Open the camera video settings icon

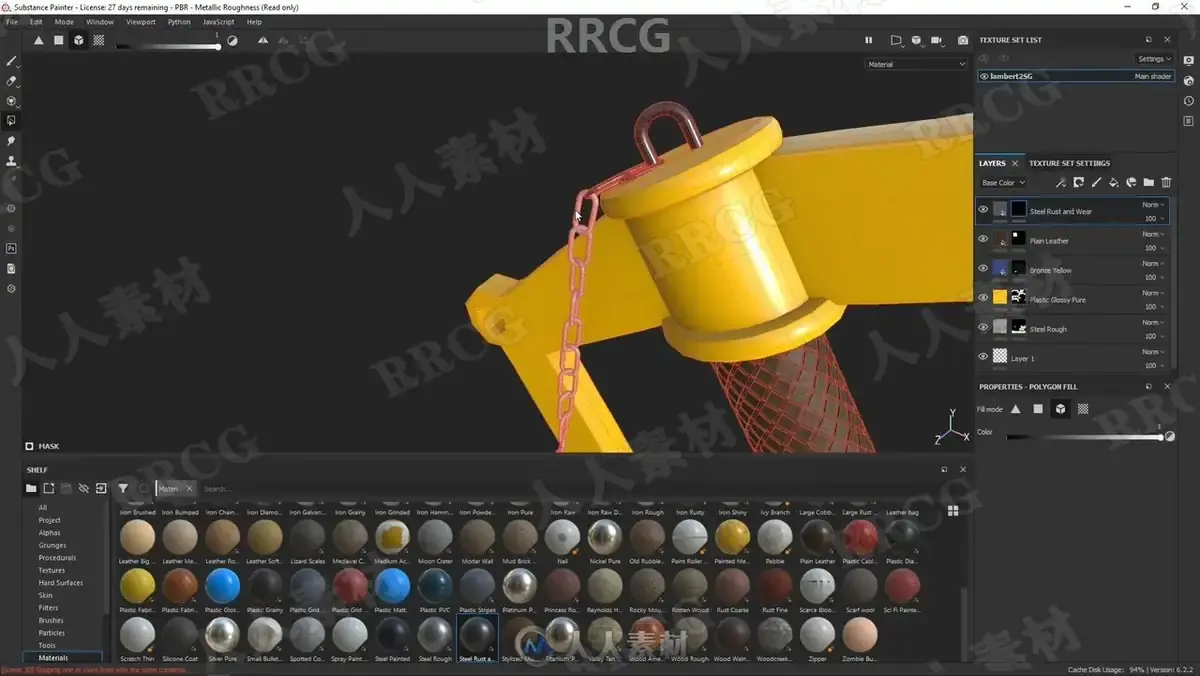coord(938,41)
